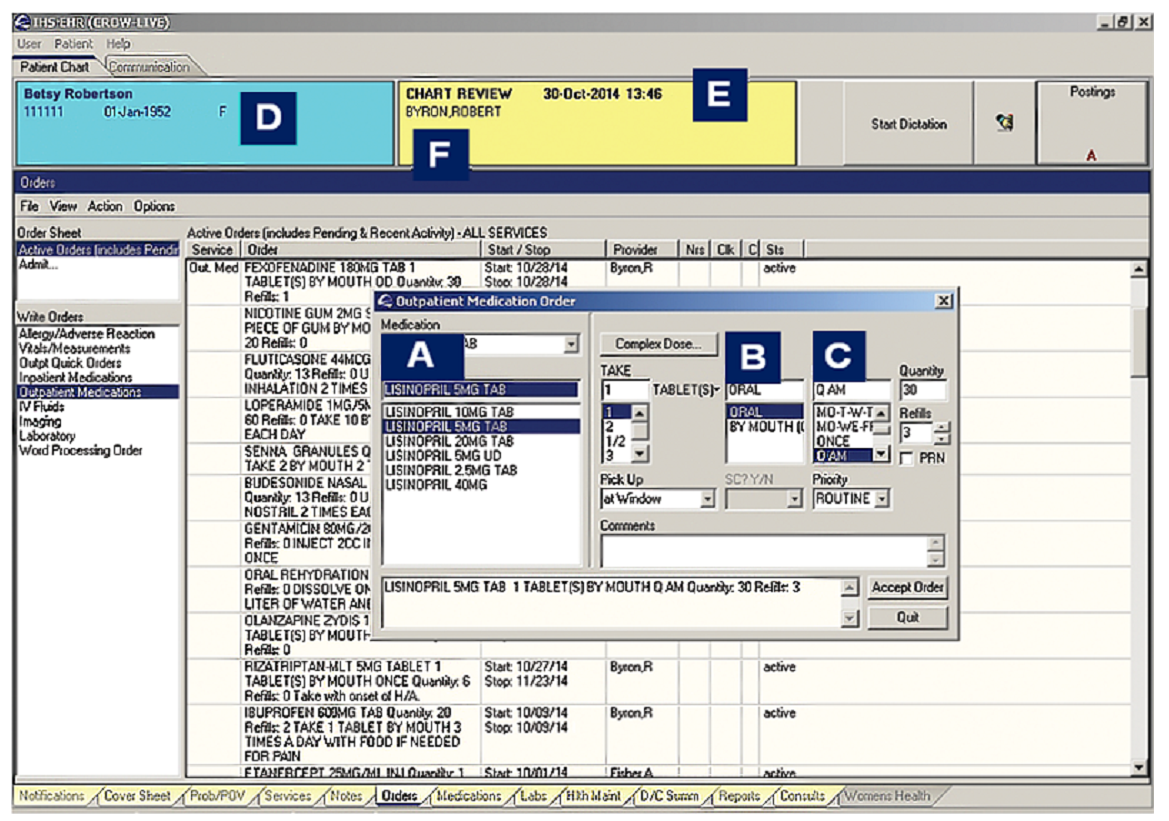The height and width of the screenshot is (821, 1169).
Task: Select LISINOPRIL 10MG TAB in the list
Action: (x=449, y=412)
